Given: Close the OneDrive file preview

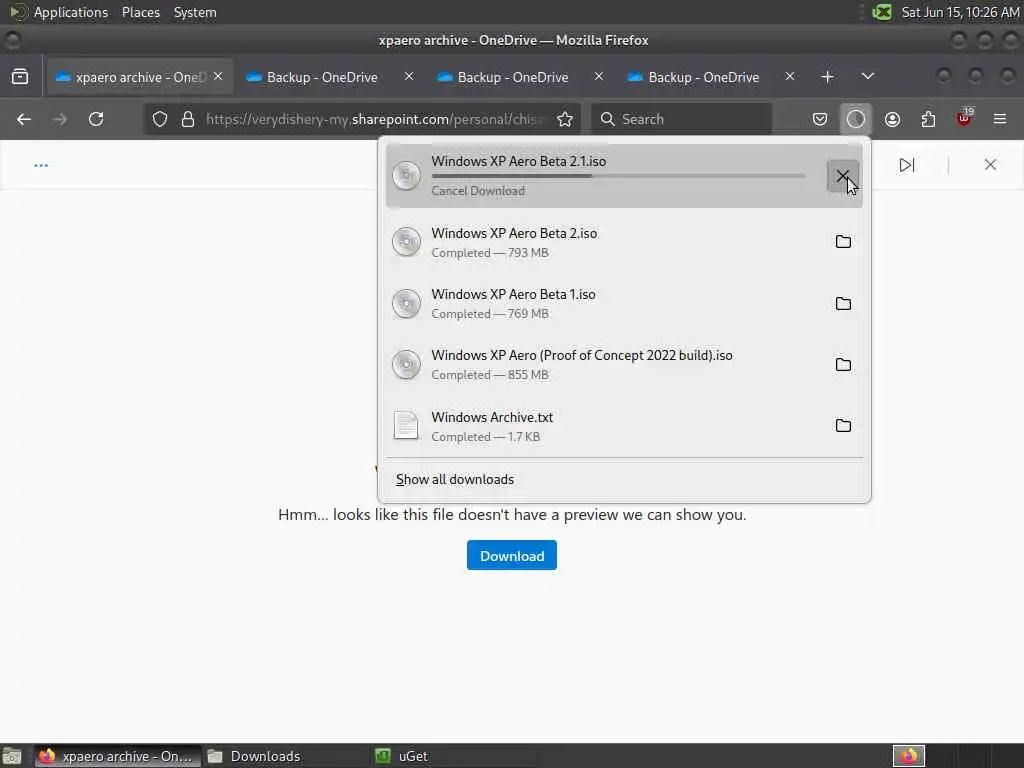Looking at the screenshot, I should [990, 165].
